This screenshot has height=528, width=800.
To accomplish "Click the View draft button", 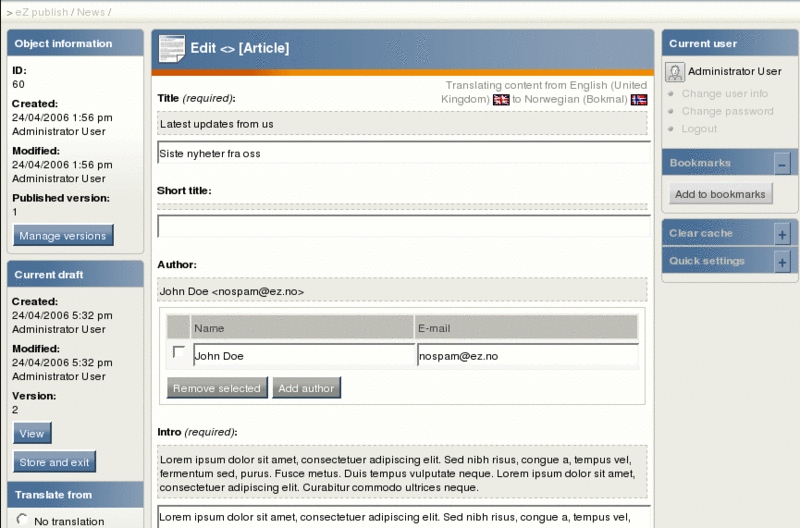I will [32, 433].
